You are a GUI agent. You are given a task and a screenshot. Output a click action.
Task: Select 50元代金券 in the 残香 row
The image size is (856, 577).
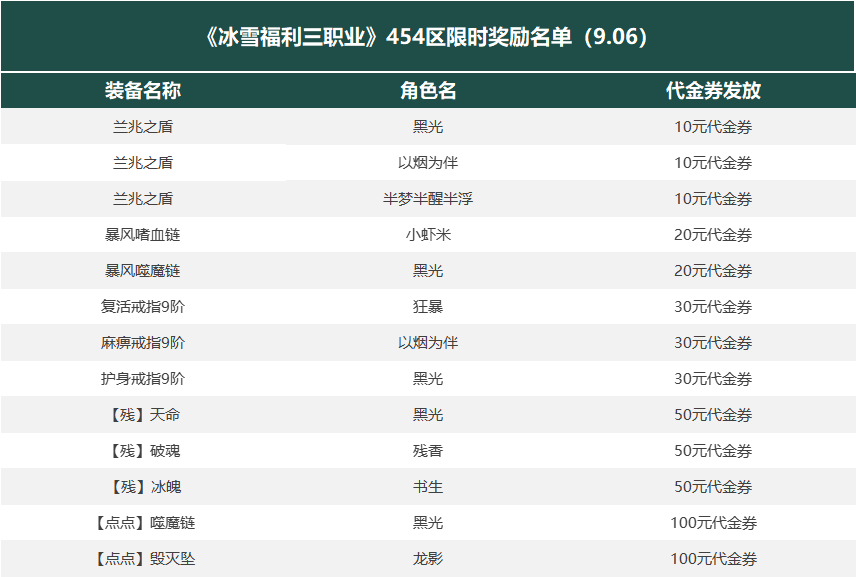click(713, 451)
